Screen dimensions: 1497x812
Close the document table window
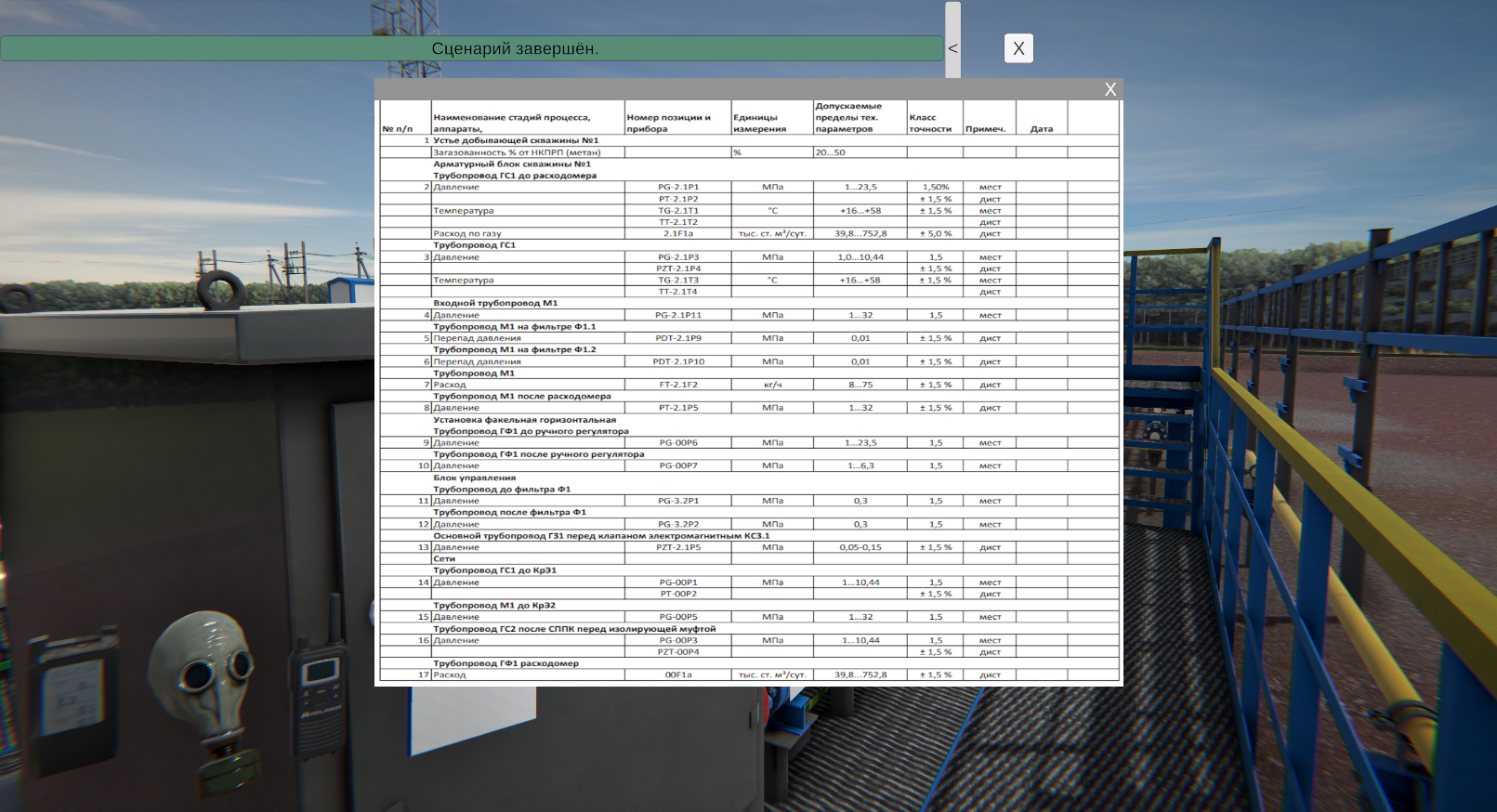coord(1110,89)
